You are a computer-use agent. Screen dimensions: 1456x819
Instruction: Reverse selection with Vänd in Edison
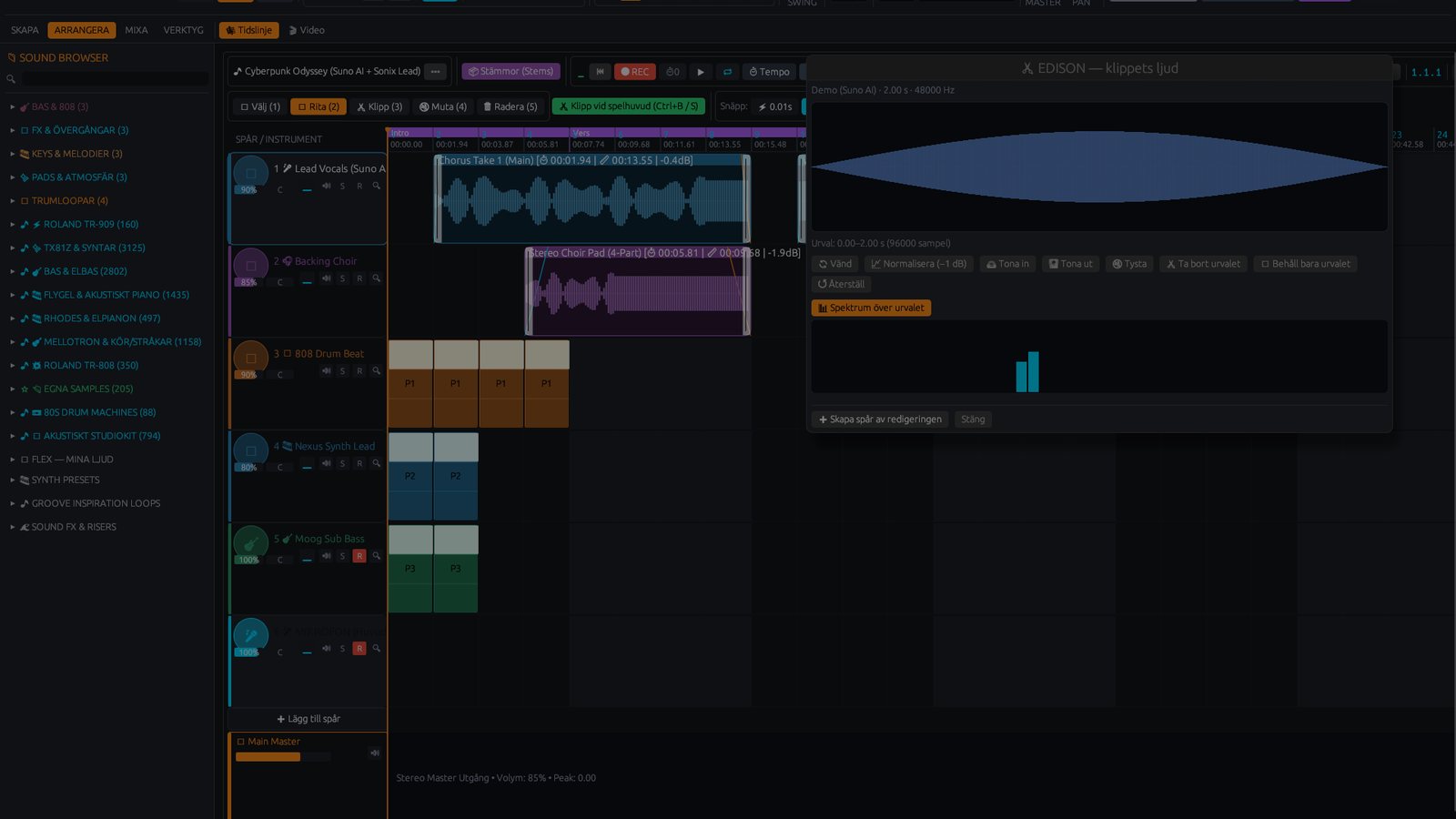click(x=835, y=264)
